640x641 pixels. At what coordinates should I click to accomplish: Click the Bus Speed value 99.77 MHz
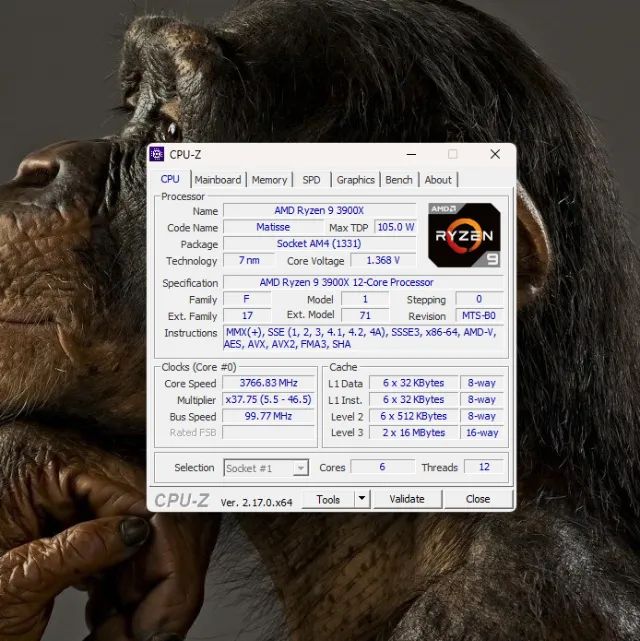tap(269, 416)
